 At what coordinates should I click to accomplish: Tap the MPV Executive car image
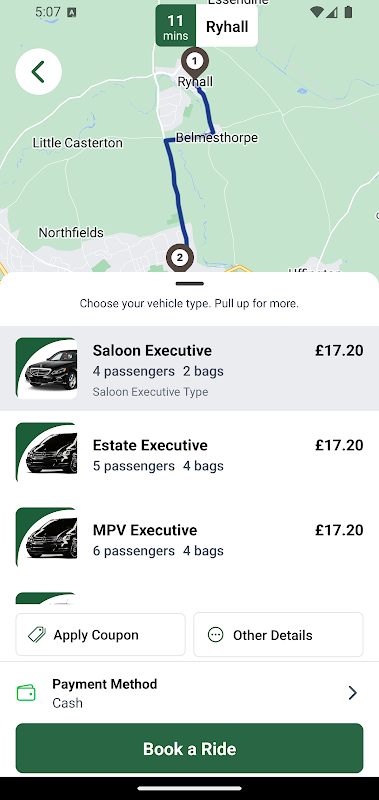tap(46, 537)
